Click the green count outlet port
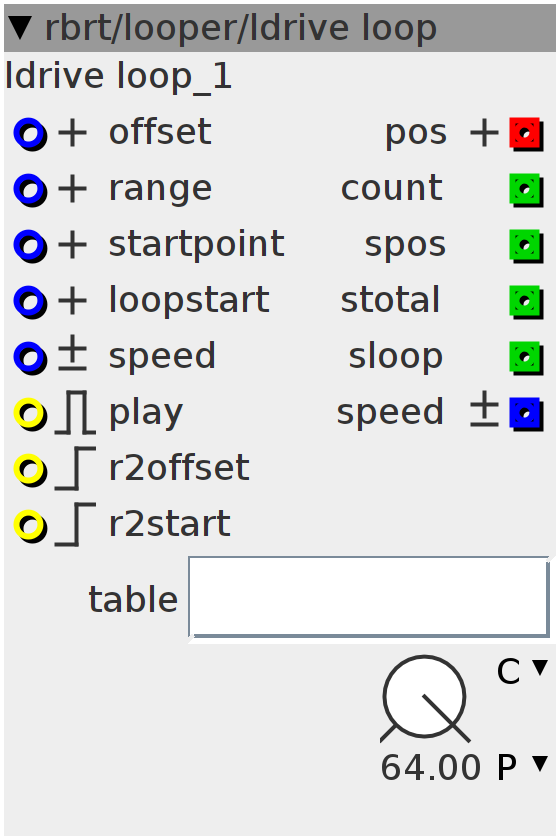Viewport: 560px width, 840px height. [x=526, y=189]
